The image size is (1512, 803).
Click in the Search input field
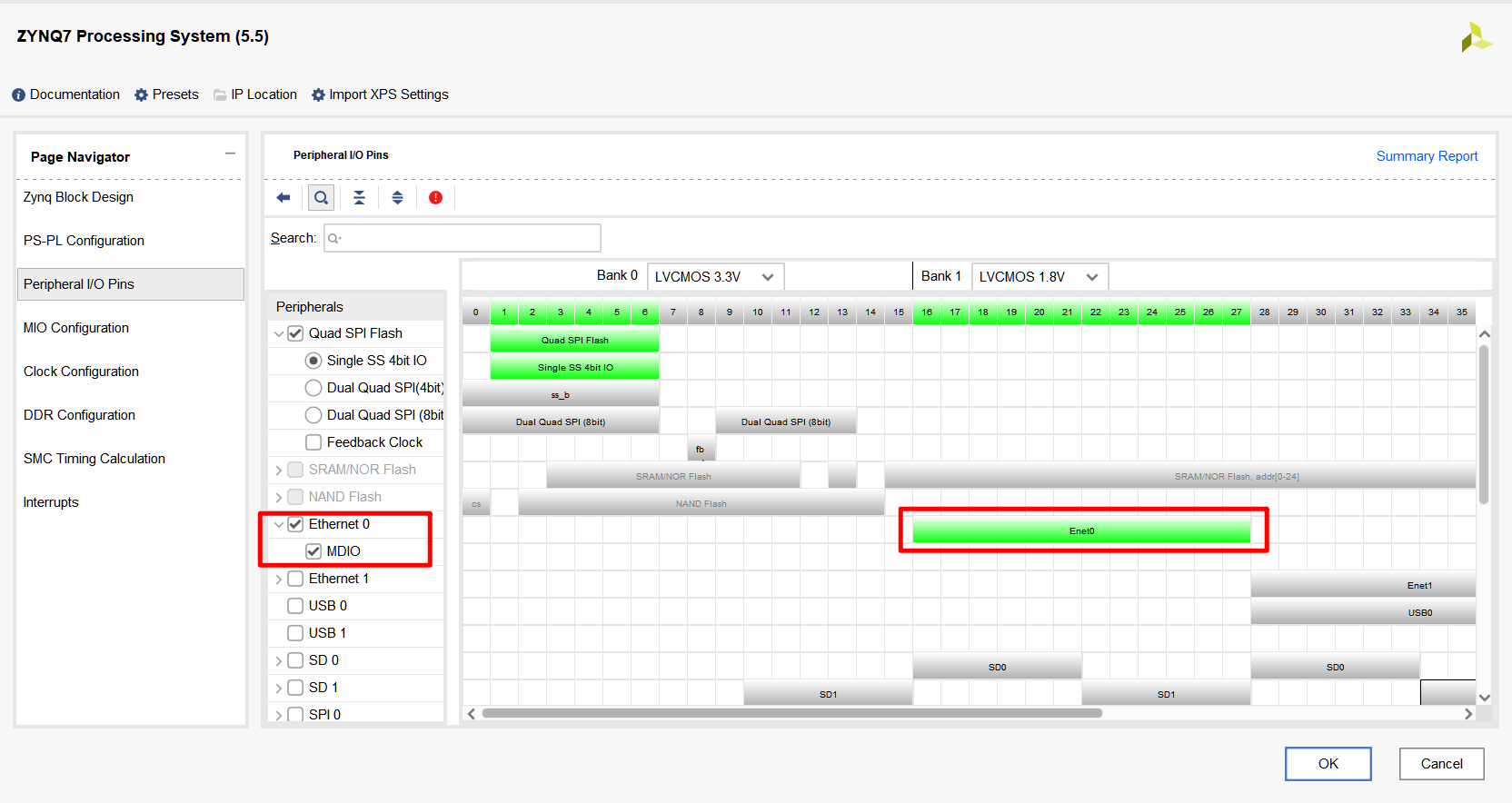click(463, 238)
